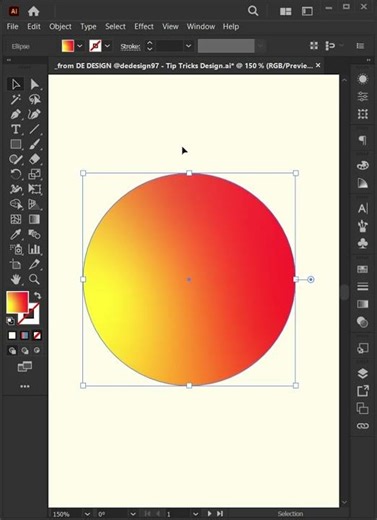Open the control bar options list menu
377x520 pixels.
[x=360, y=46]
